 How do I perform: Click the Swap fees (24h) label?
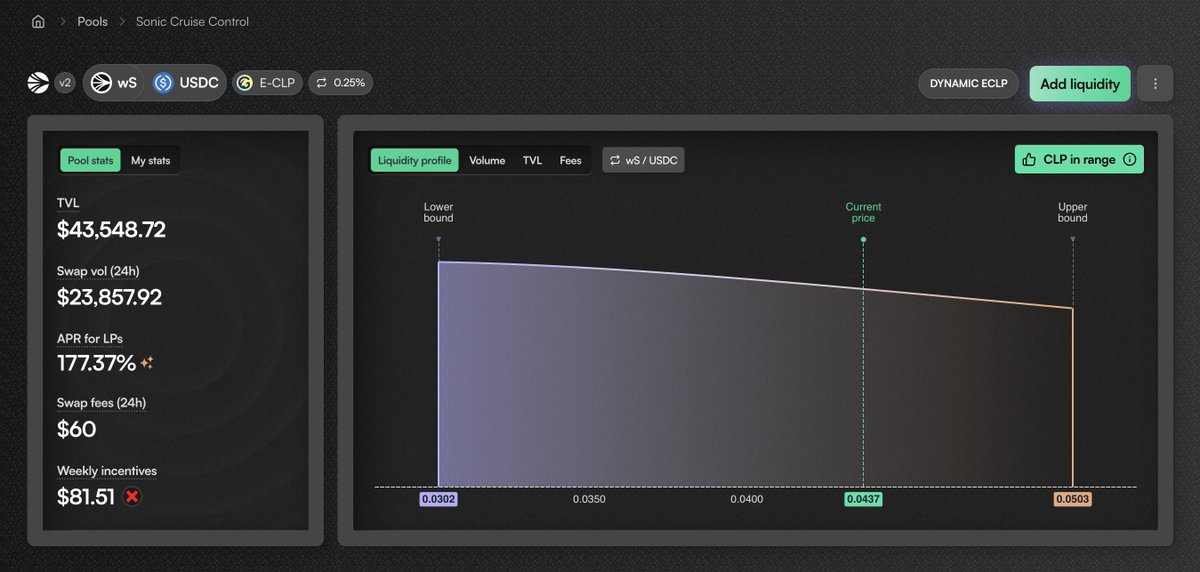[x=102, y=403]
